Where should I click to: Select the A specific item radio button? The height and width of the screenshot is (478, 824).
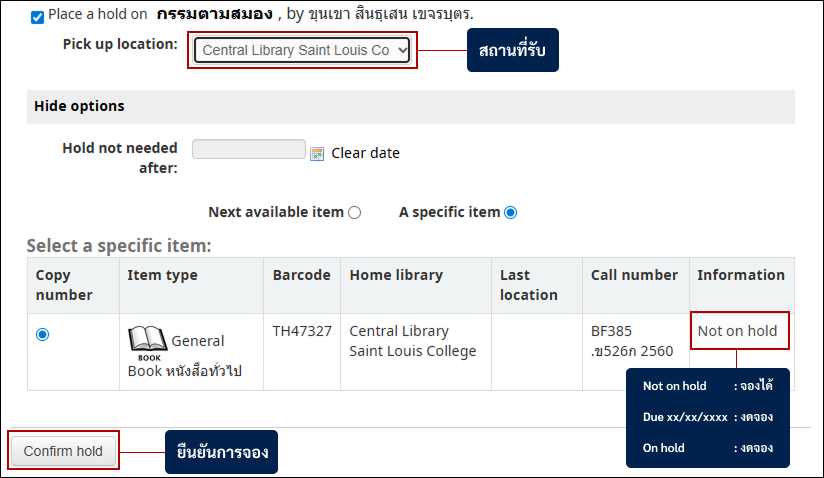click(x=511, y=212)
